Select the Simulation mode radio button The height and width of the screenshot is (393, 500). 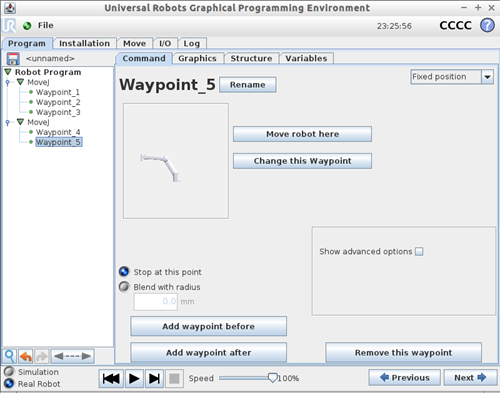(9, 371)
